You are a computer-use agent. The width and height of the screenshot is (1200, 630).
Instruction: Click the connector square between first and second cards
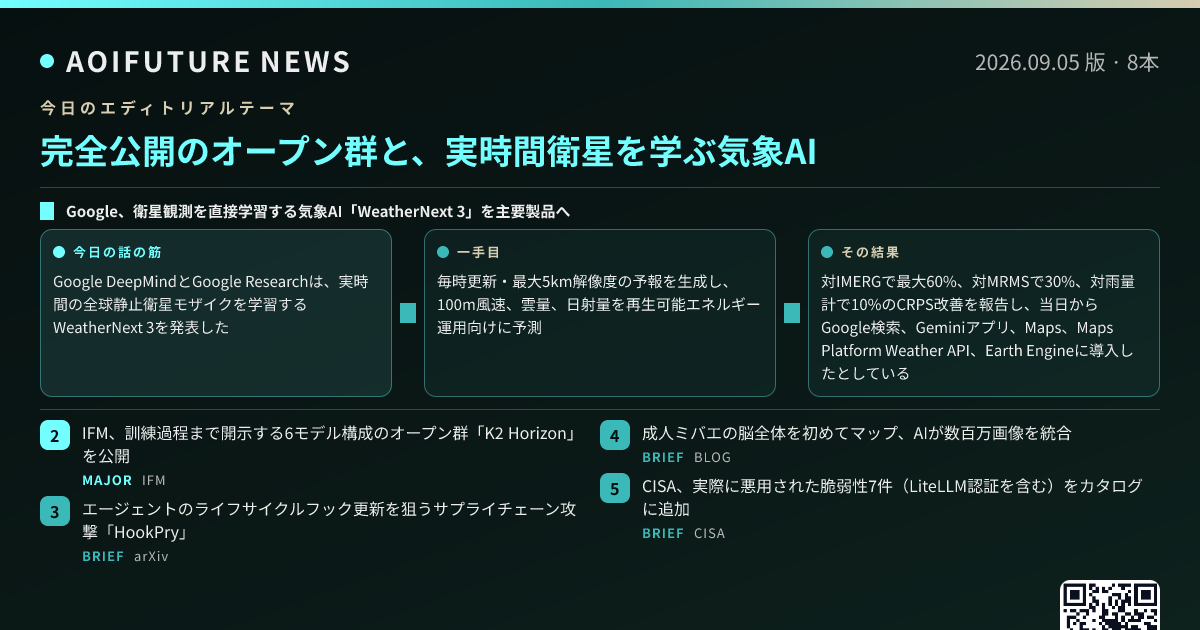(x=408, y=313)
